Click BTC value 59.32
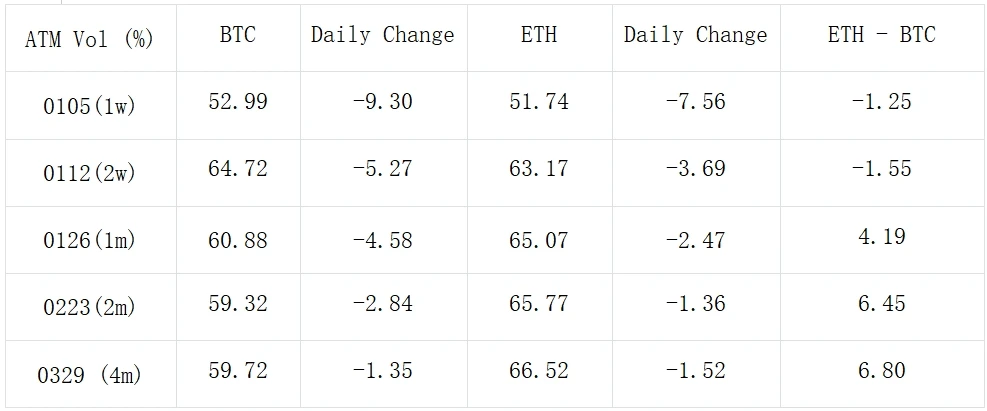Screen dimensions: 987x411 coord(238,303)
